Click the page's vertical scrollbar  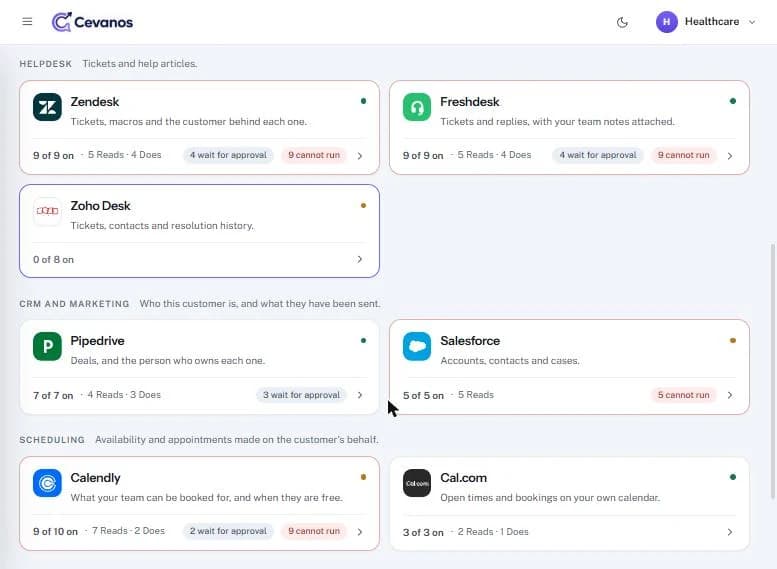tap(773, 371)
